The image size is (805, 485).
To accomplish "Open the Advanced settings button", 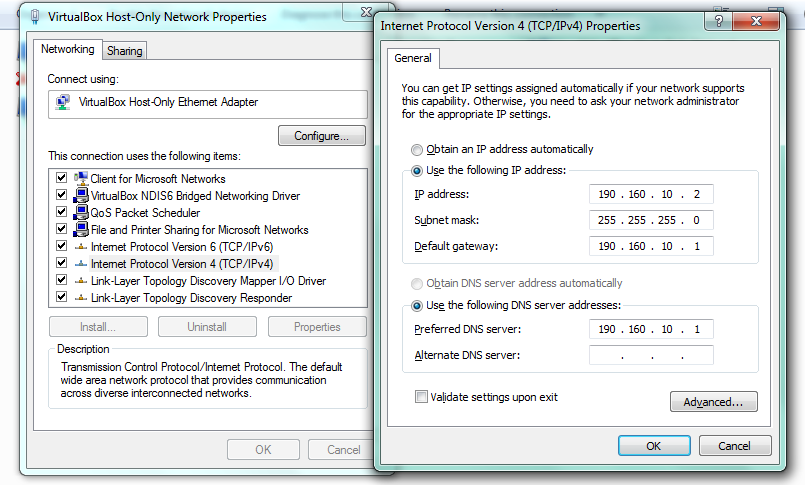I will pos(713,402).
